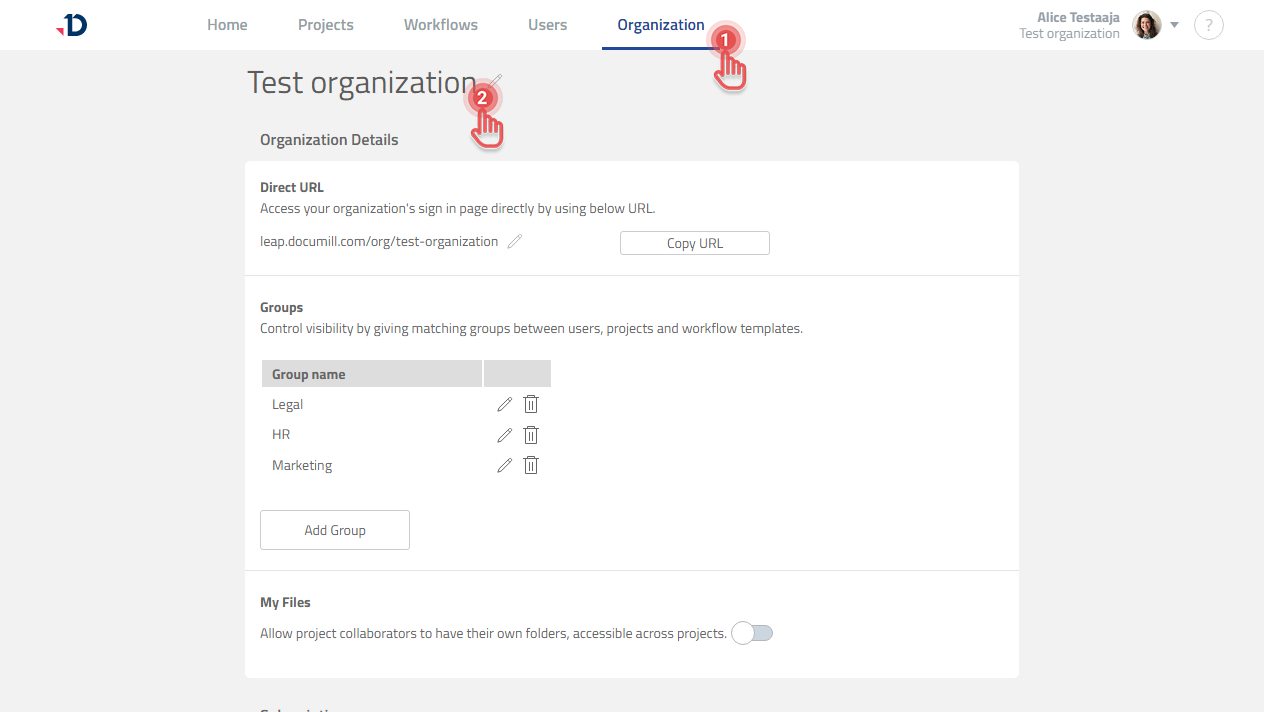This screenshot has width=1264, height=712.
Task: Delete the Marketing group with the trash icon
Action: 530,464
